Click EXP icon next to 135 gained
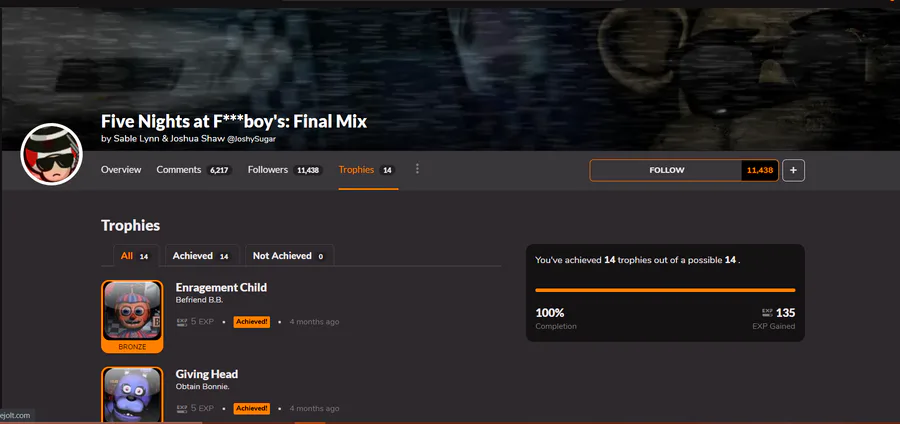 click(x=767, y=313)
